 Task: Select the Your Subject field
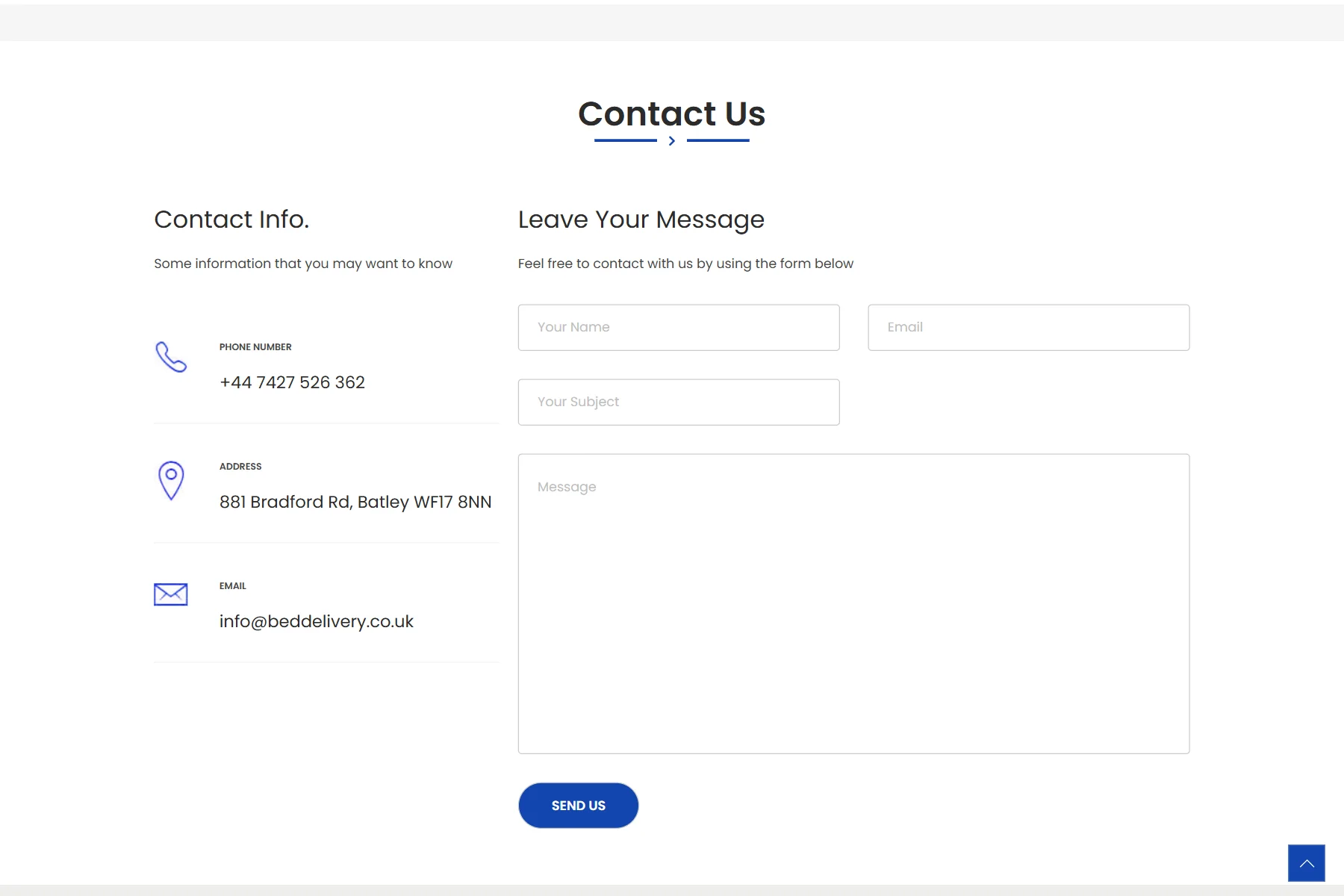679,402
